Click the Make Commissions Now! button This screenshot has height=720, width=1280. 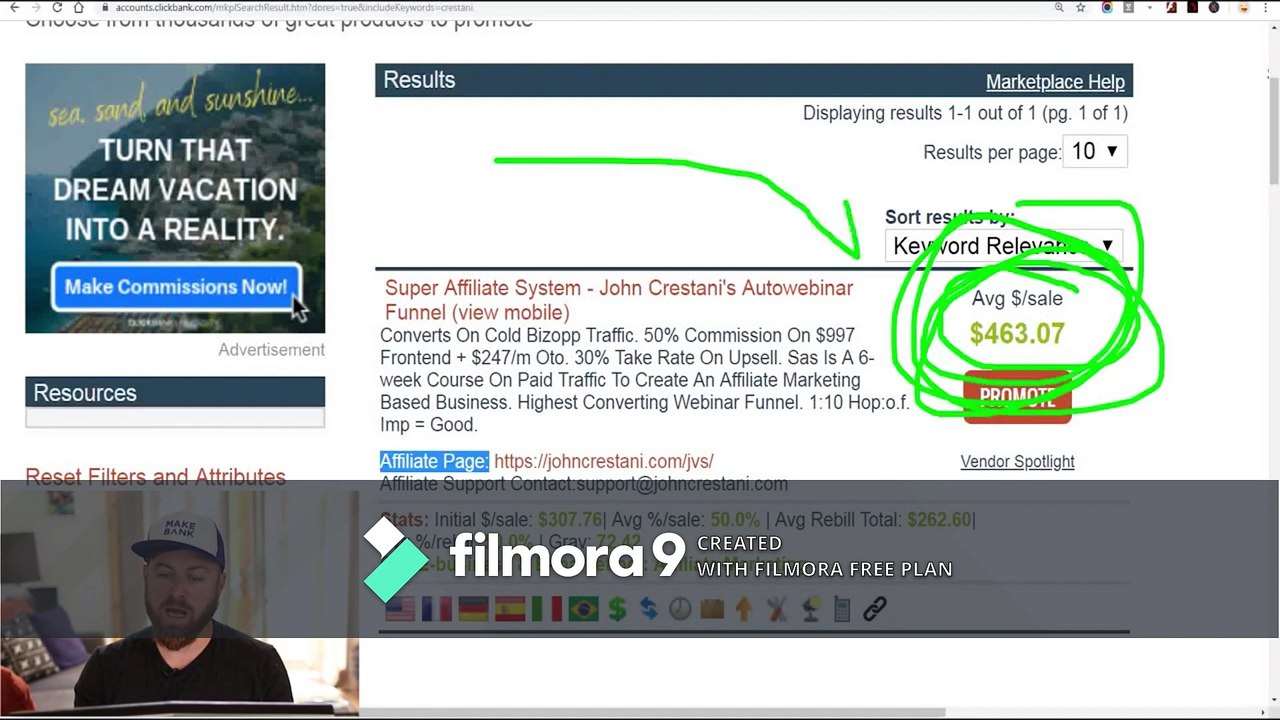tap(176, 287)
